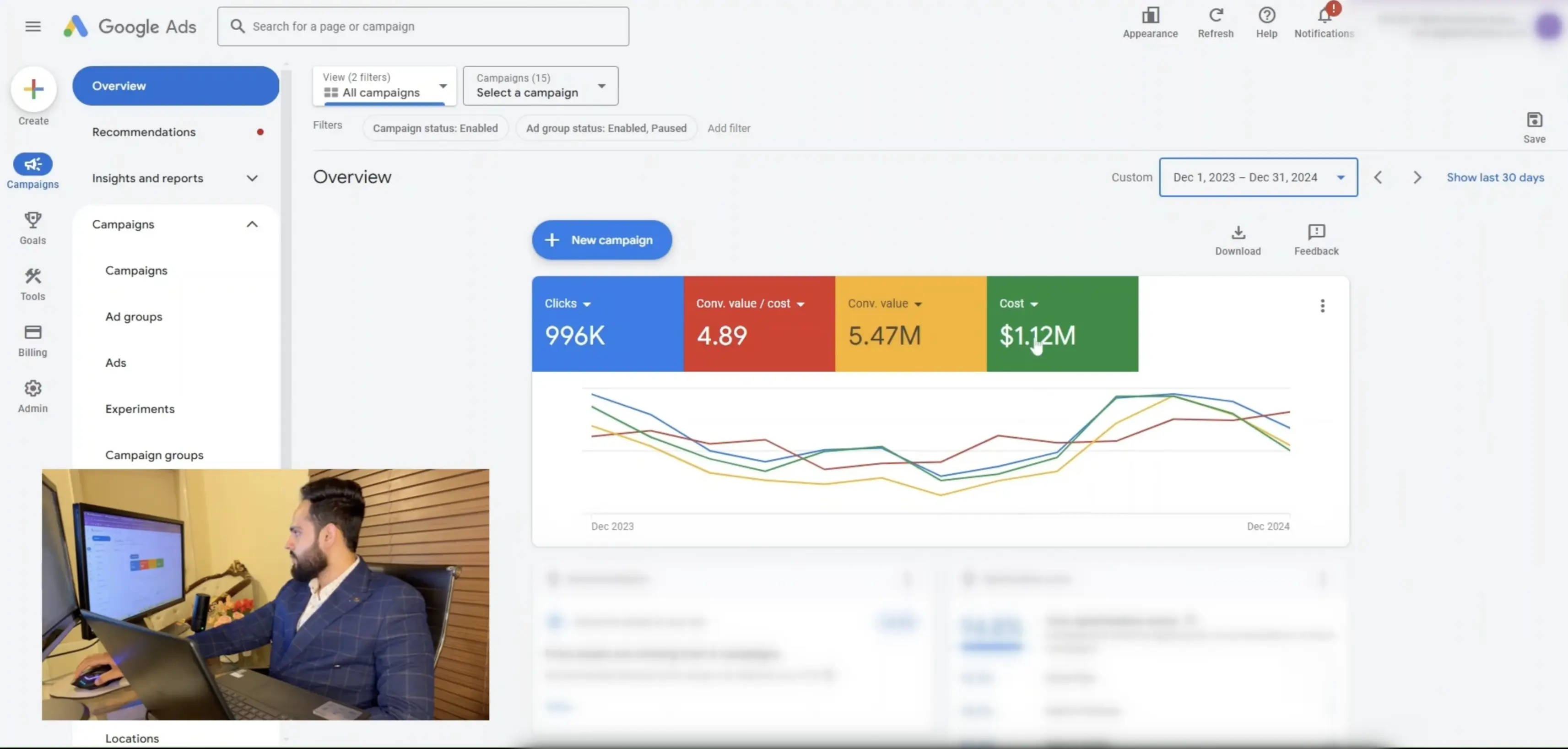Open the Feedback icon
This screenshot has height=749, width=1568.
click(x=1316, y=233)
